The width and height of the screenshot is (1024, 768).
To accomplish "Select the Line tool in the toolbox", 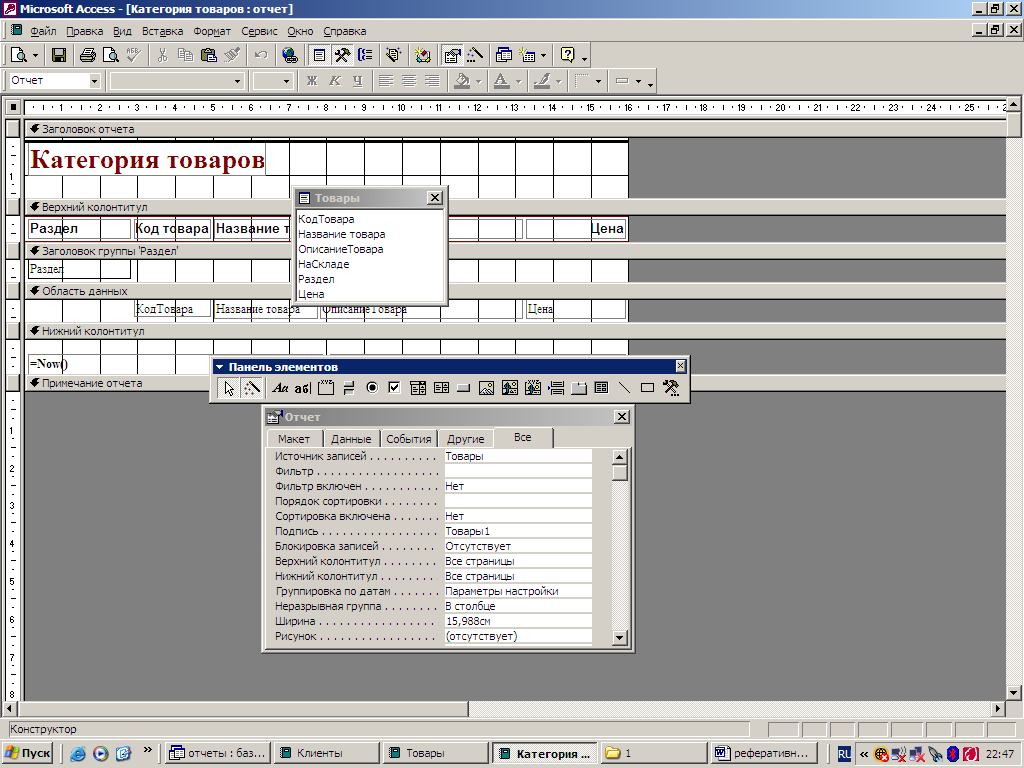I will tap(624, 388).
